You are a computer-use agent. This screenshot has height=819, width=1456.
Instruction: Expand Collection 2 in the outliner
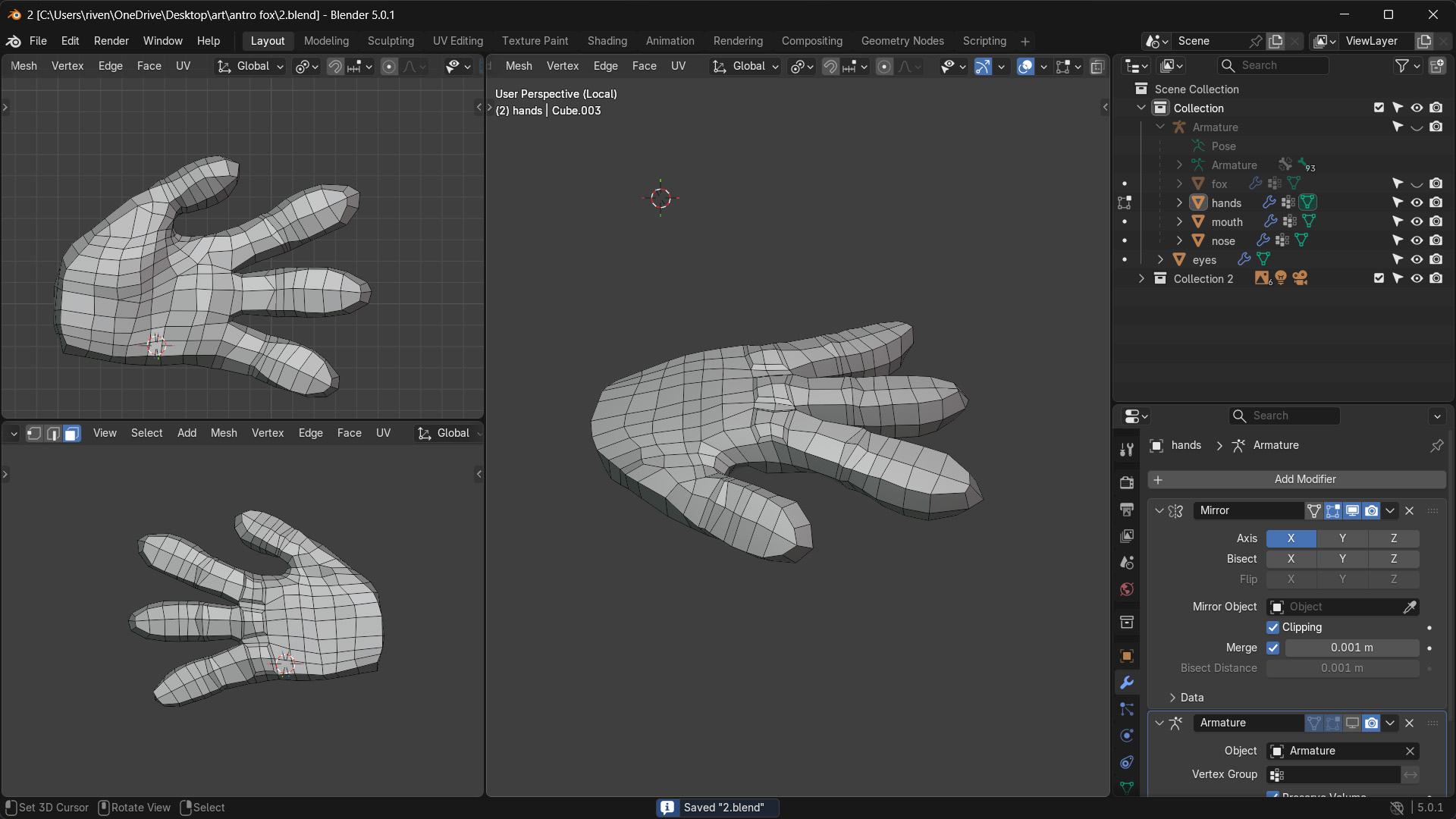(x=1141, y=278)
